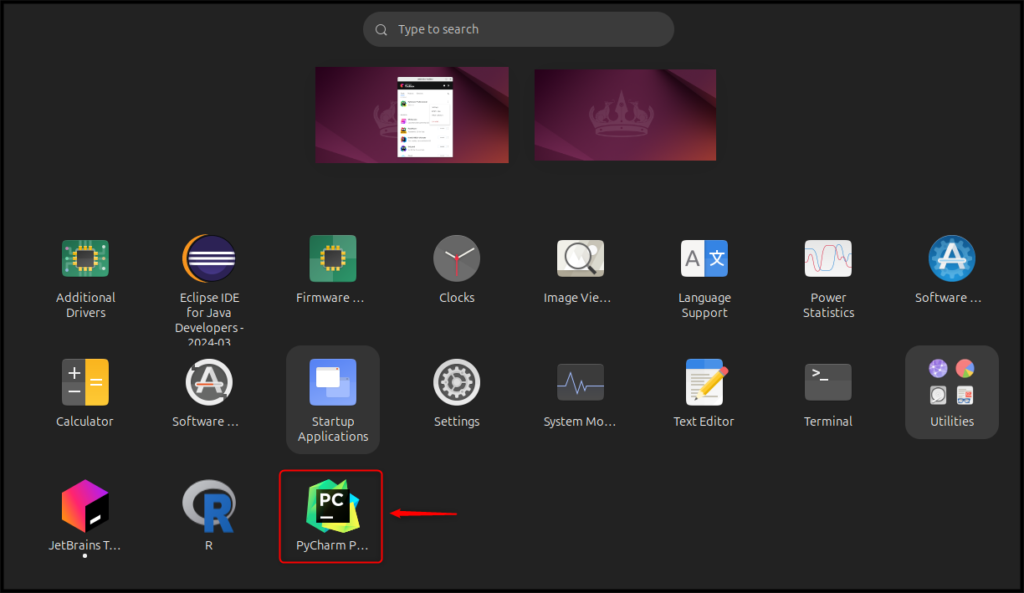Open the R statistical software
The height and width of the screenshot is (593, 1024).
pos(208,507)
